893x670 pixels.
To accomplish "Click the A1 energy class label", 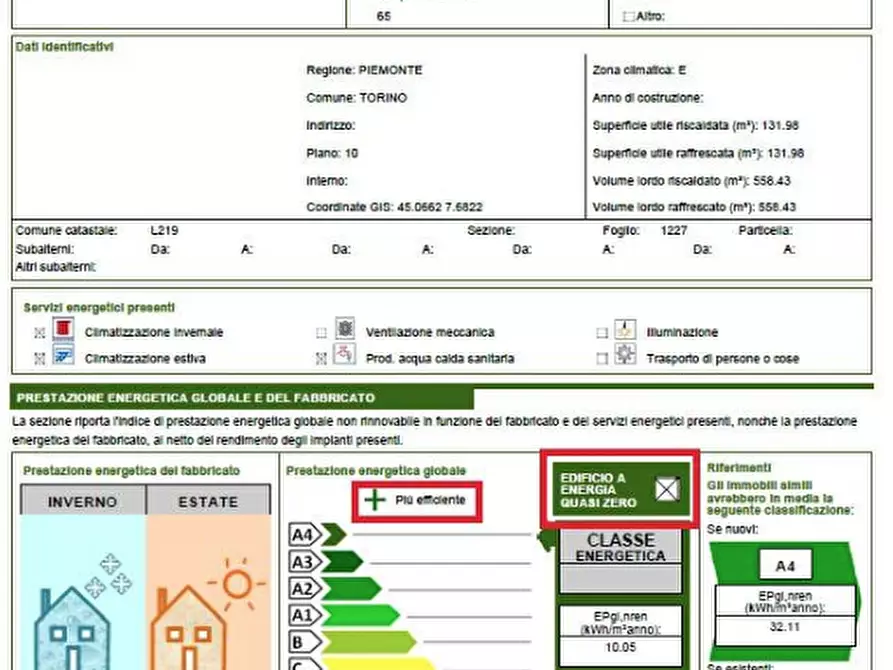I will coord(302,615).
